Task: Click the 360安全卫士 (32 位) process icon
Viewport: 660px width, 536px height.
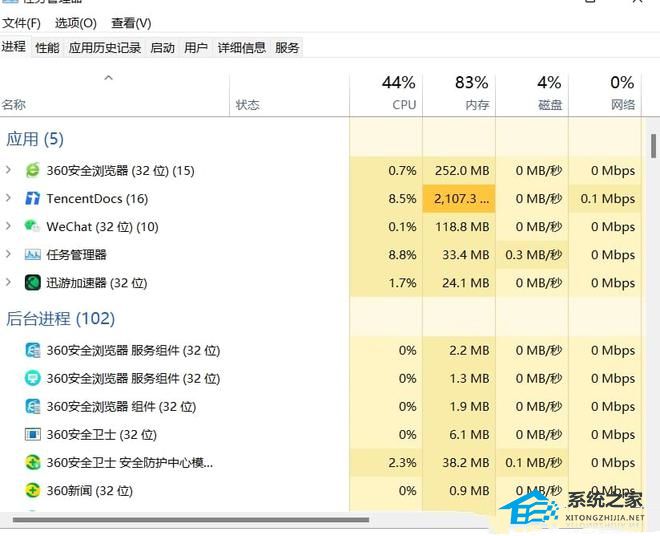Action: 32,434
